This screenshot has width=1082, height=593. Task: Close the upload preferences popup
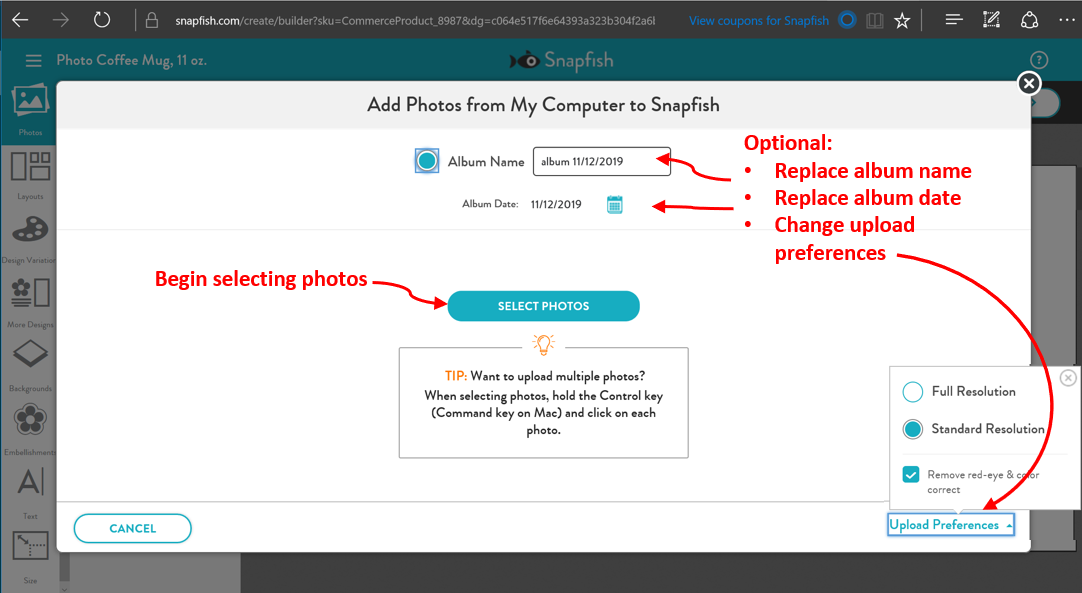pos(1068,377)
